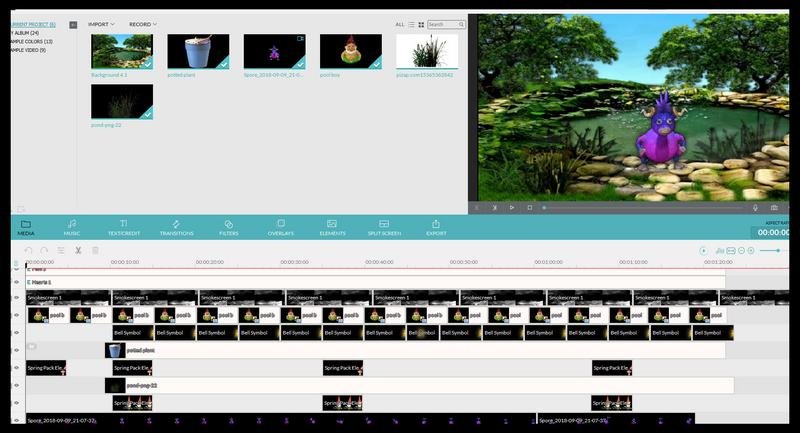
Task: Open the Transitions tab
Action: [x=177, y=227]
